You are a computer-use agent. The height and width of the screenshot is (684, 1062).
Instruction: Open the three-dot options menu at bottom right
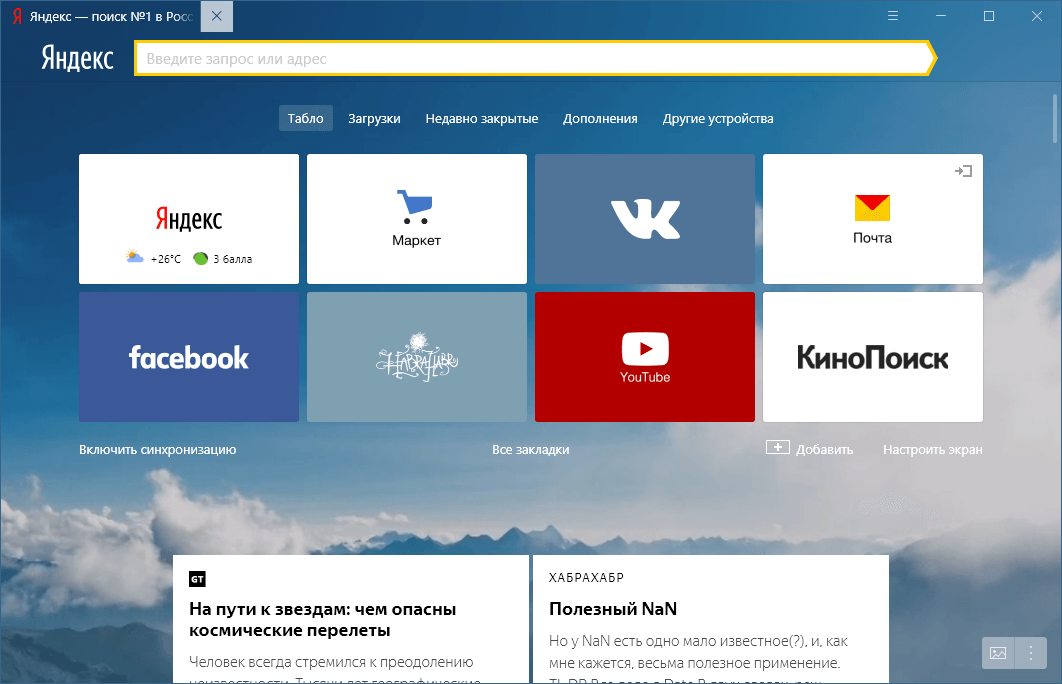[x=1030, y=653]
